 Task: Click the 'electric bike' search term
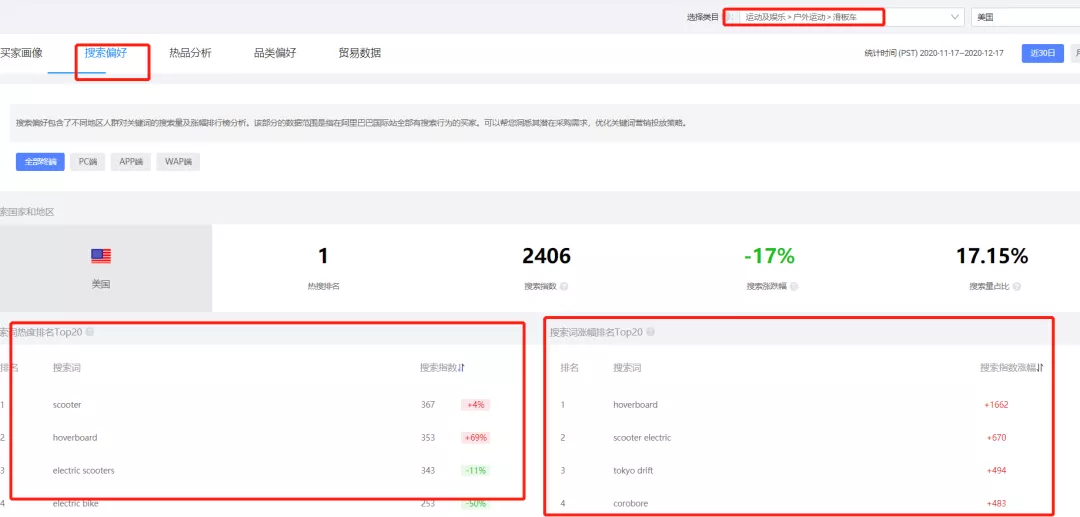(x=75, y=504)
